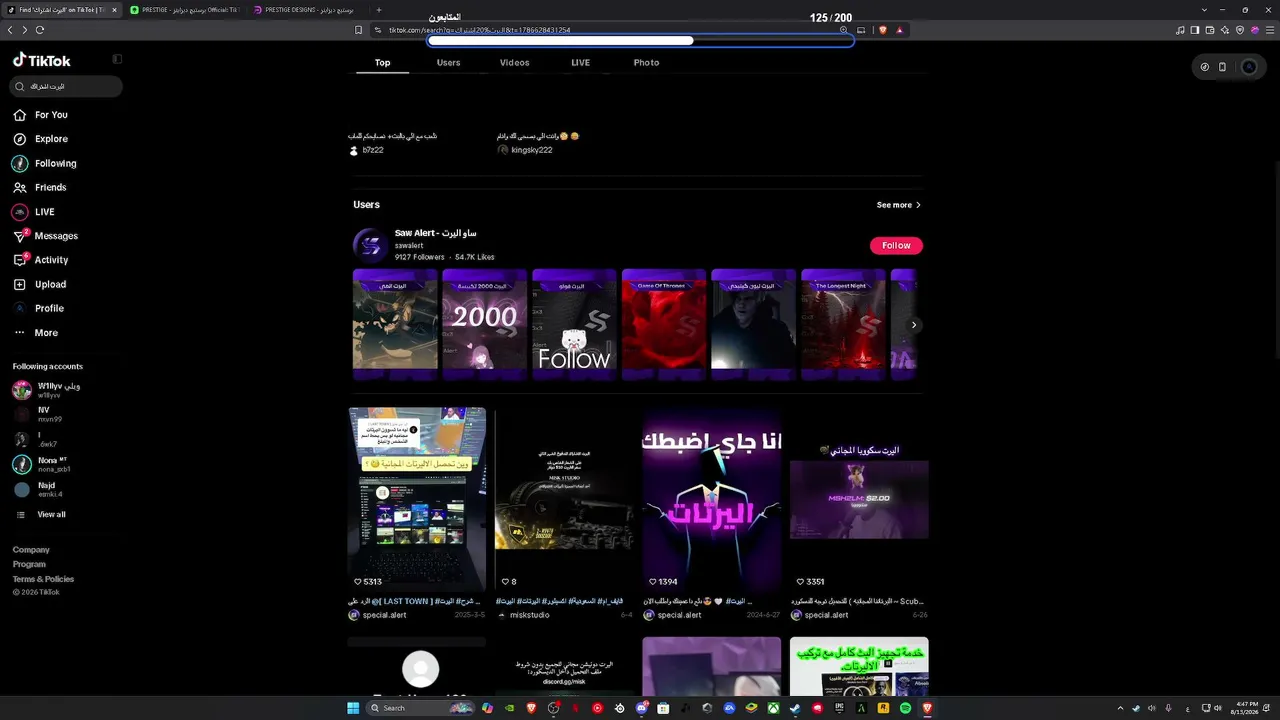Open Steam from the taskbar
The image size is (1280, 720).
[795, 708]
